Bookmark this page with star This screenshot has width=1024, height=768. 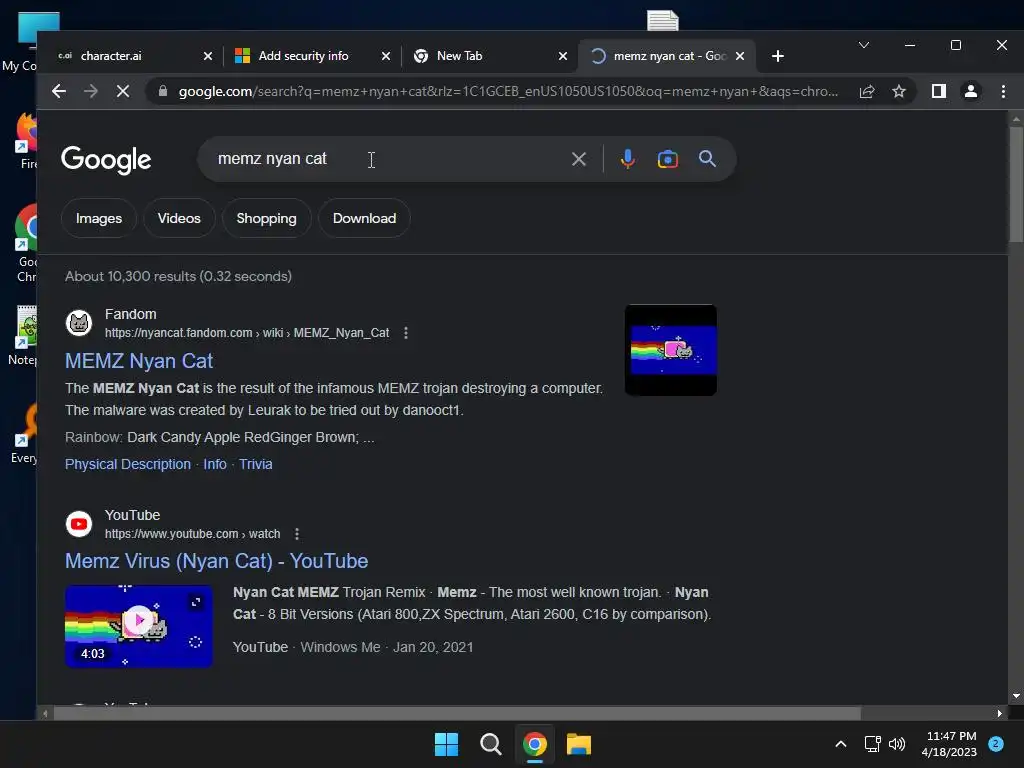click(x=899, y=91)
